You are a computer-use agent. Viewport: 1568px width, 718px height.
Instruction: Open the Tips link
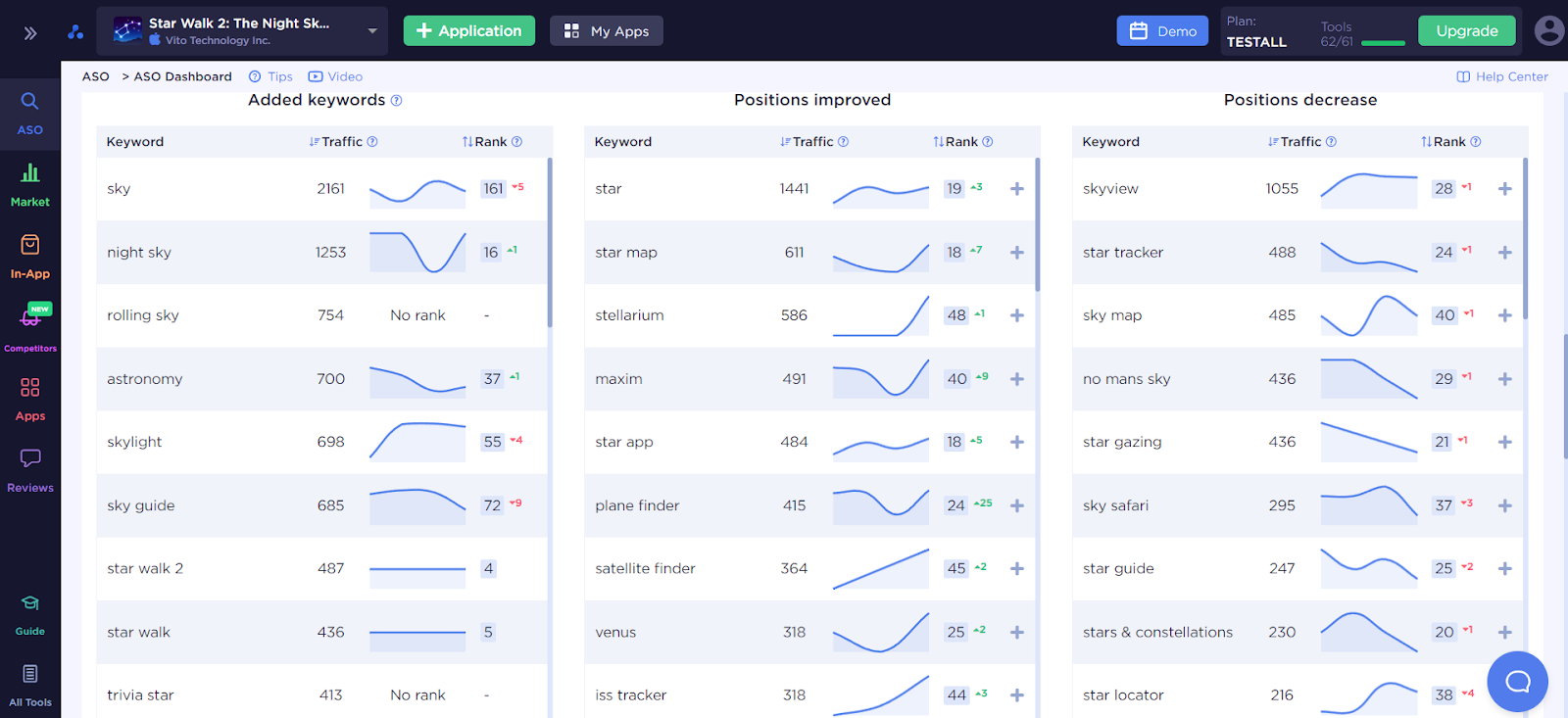(270, 76)
